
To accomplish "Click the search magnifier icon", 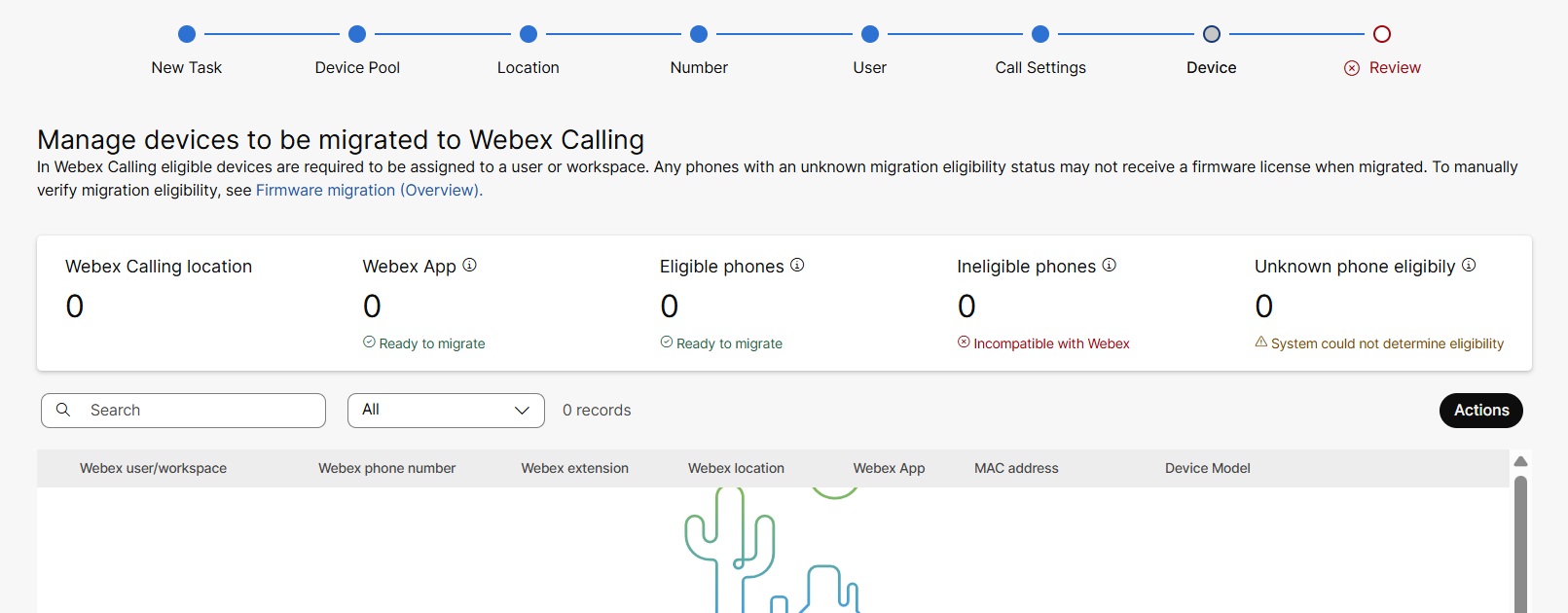I will click(x=63, y=410).
